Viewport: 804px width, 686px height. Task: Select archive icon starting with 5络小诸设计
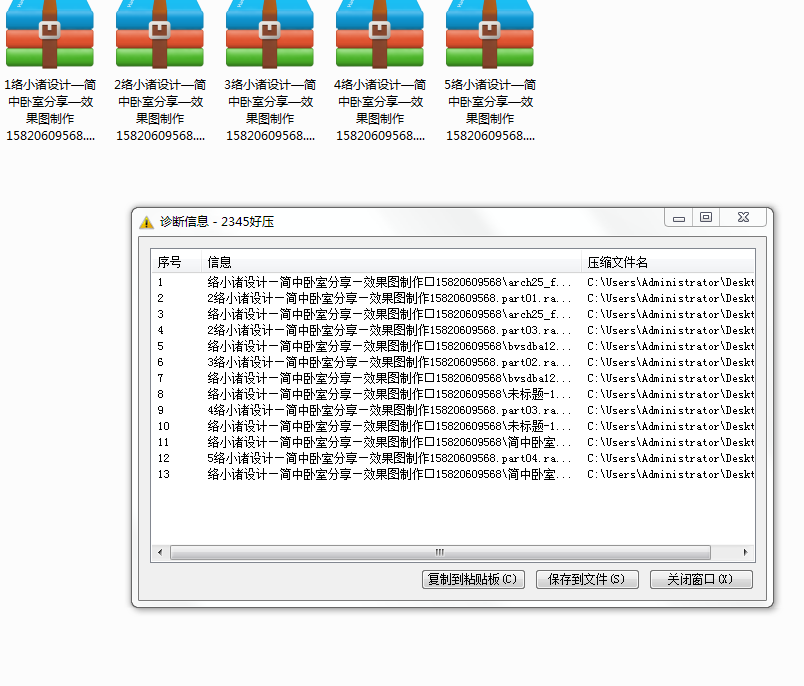(x=490, y=34)
